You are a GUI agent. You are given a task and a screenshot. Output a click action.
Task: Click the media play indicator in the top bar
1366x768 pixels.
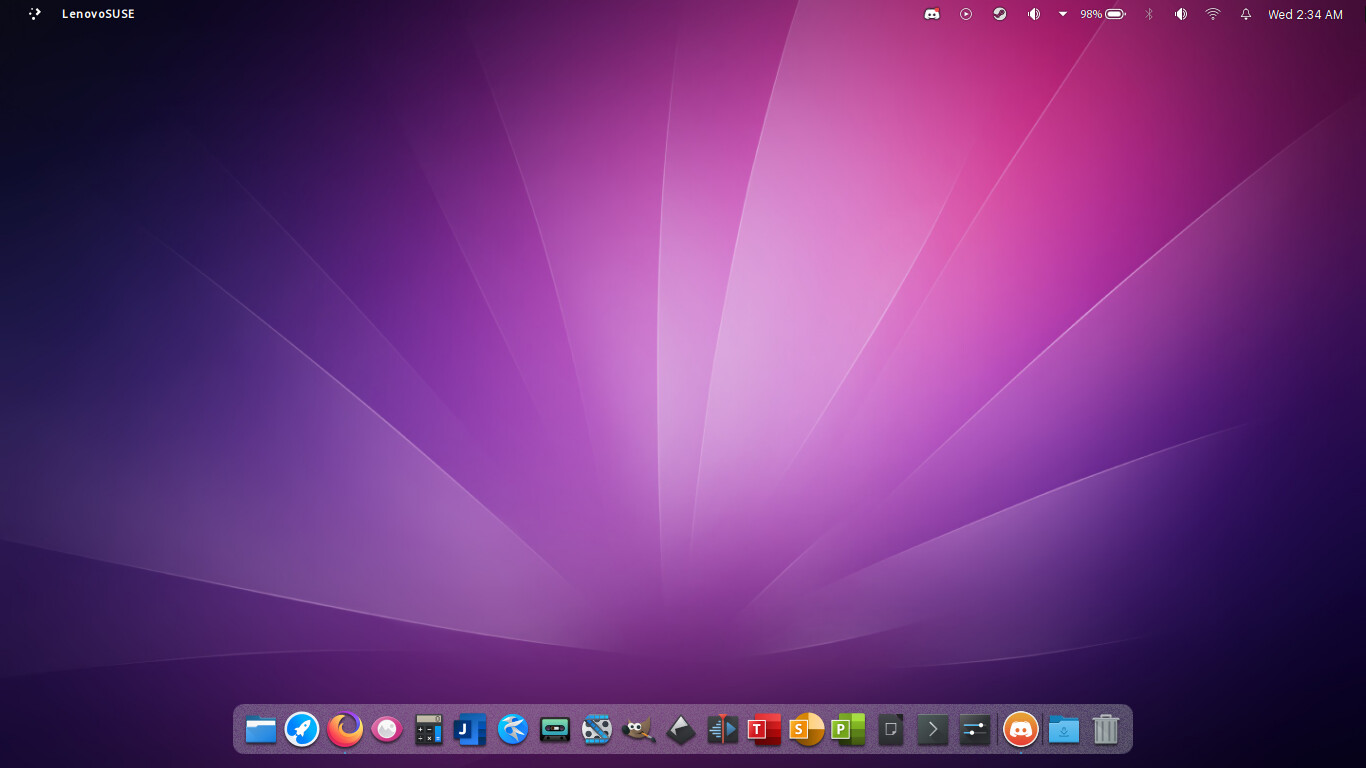tap(966, 14)
